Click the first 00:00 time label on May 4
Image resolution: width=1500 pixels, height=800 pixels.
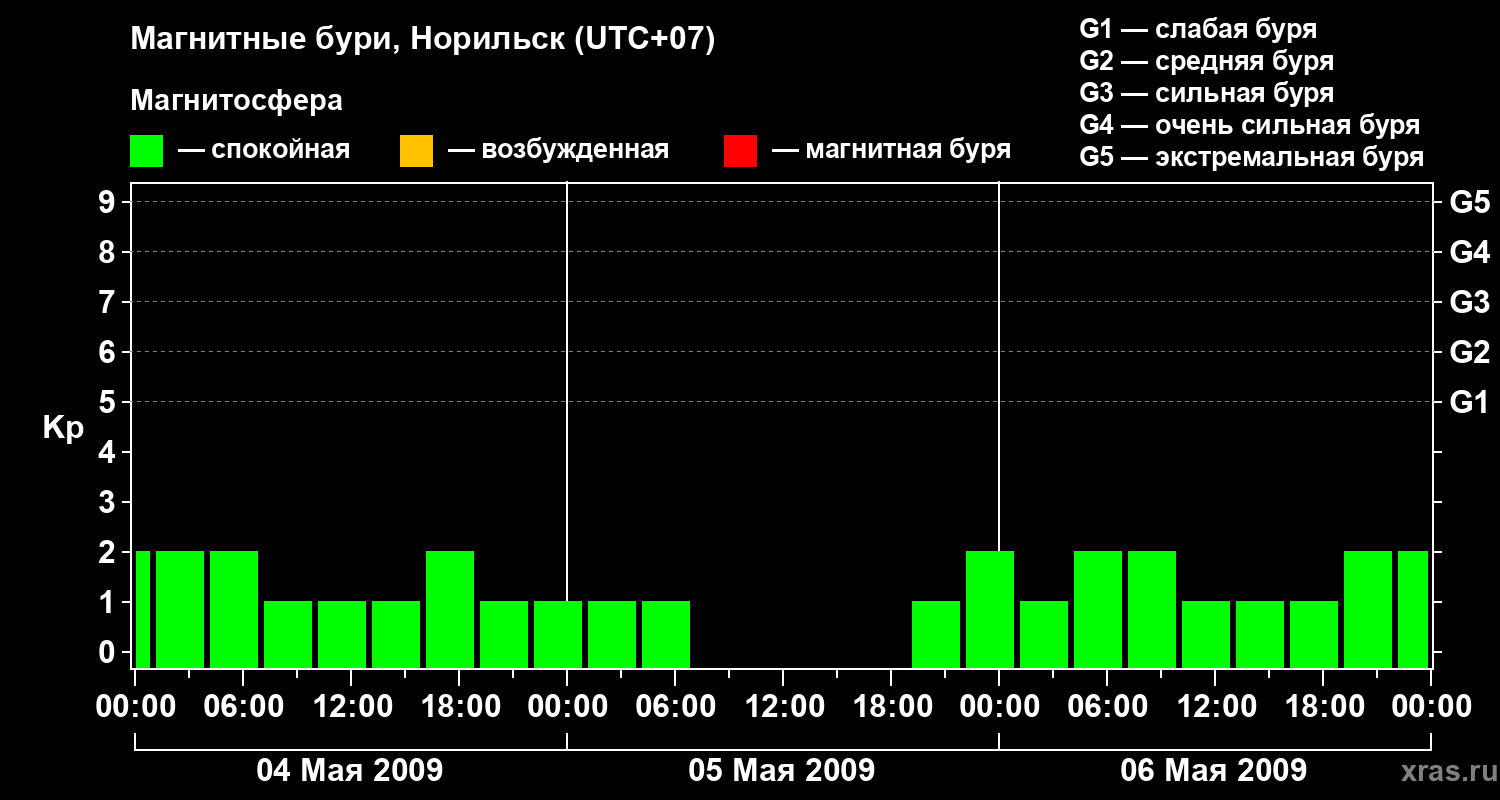click(x=134, y=707)
